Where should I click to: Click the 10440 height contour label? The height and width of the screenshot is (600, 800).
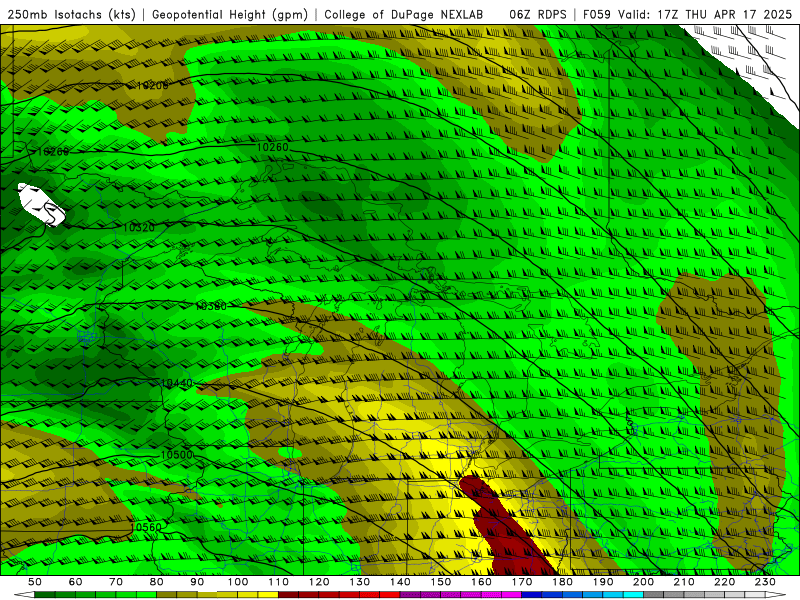pos(177,383)
